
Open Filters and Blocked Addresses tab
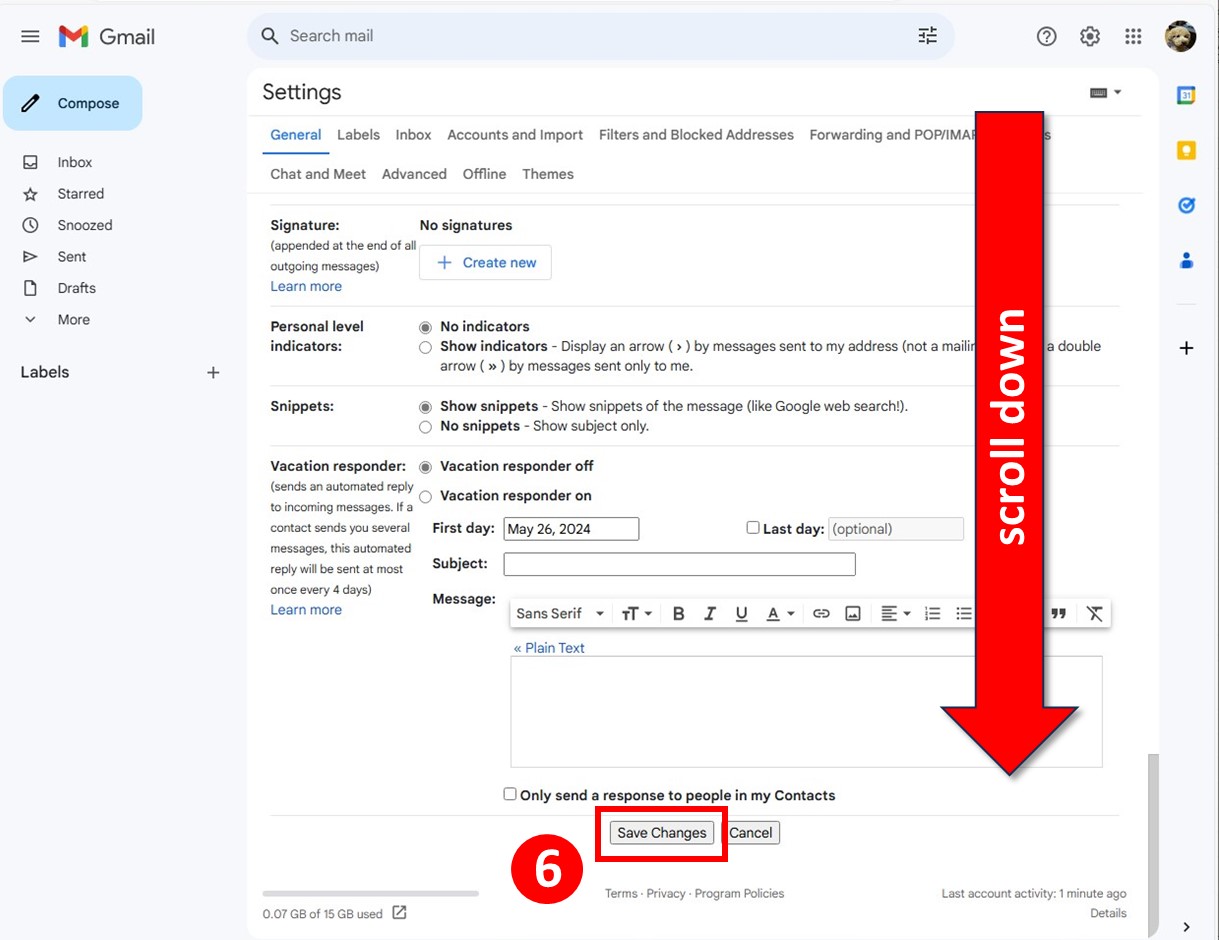point(696,135)
